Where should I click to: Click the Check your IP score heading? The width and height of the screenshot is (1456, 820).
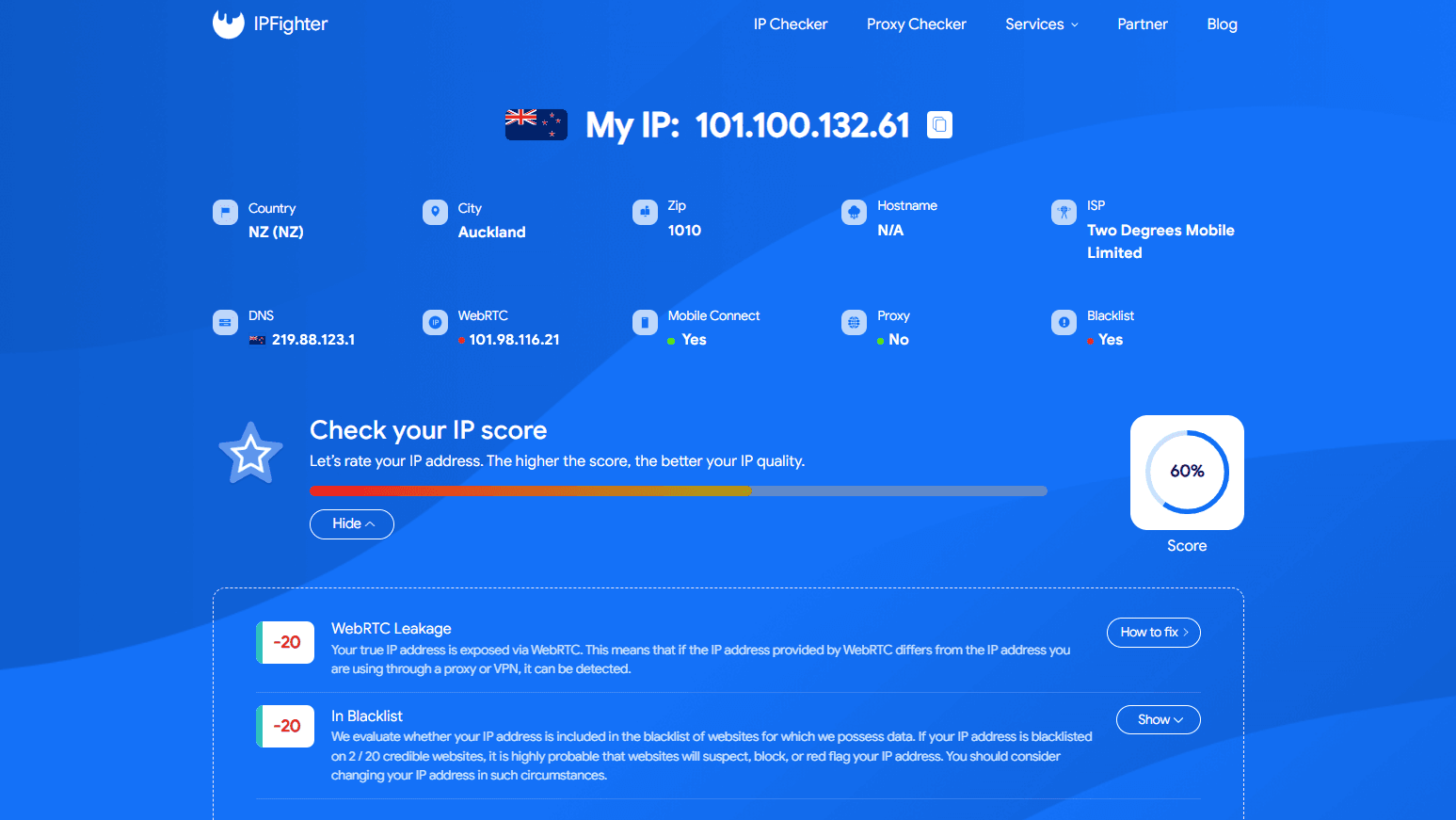[428, 430]
